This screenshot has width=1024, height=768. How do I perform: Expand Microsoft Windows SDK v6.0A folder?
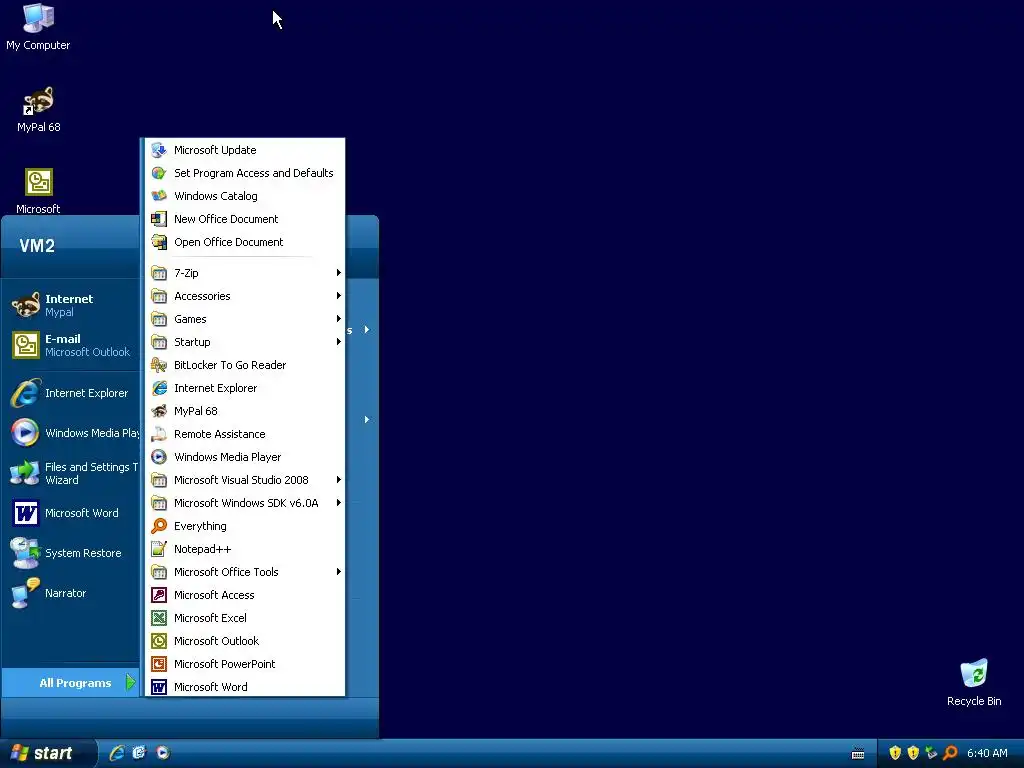(x=244, y=503)
